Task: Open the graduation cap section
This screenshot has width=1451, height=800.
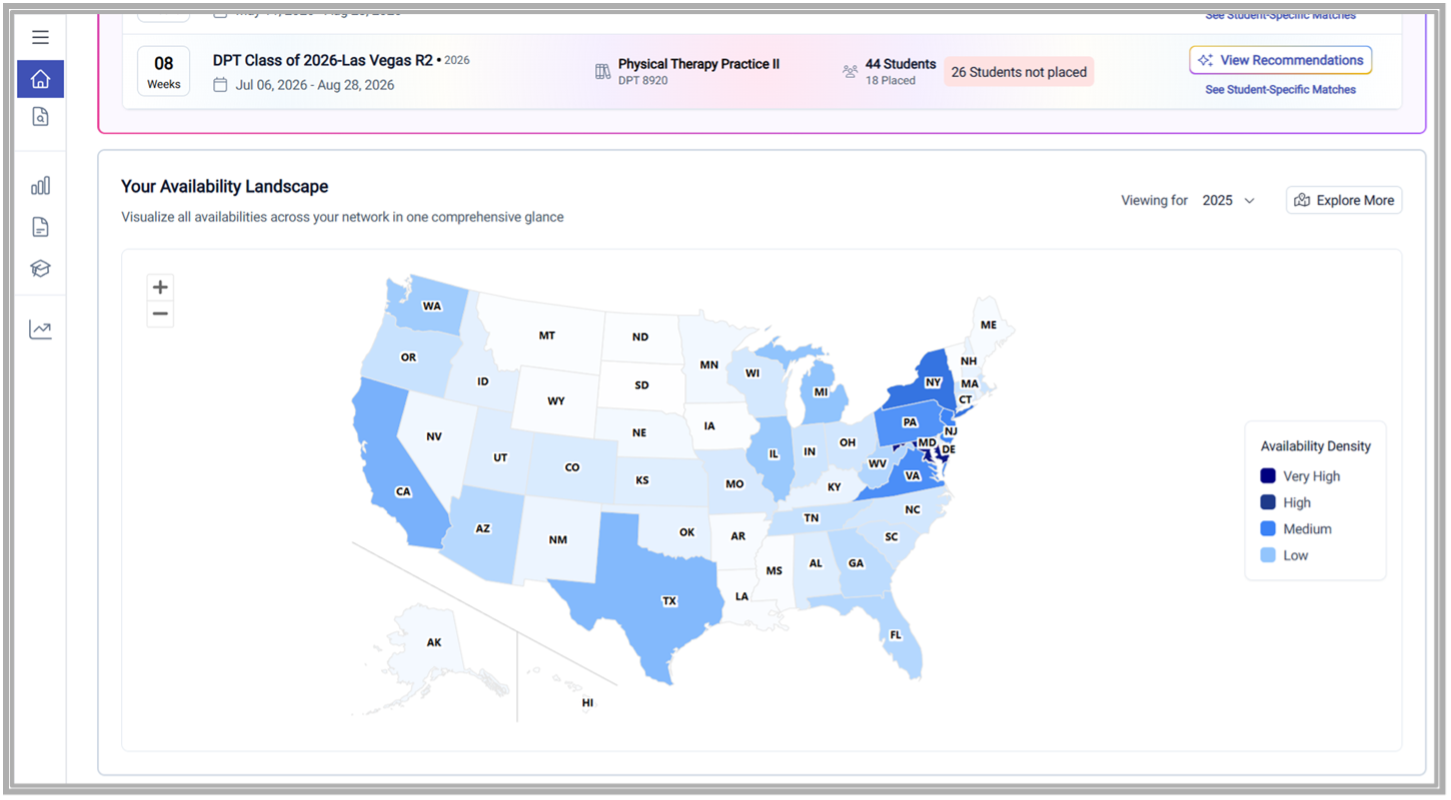Action: 39,268
